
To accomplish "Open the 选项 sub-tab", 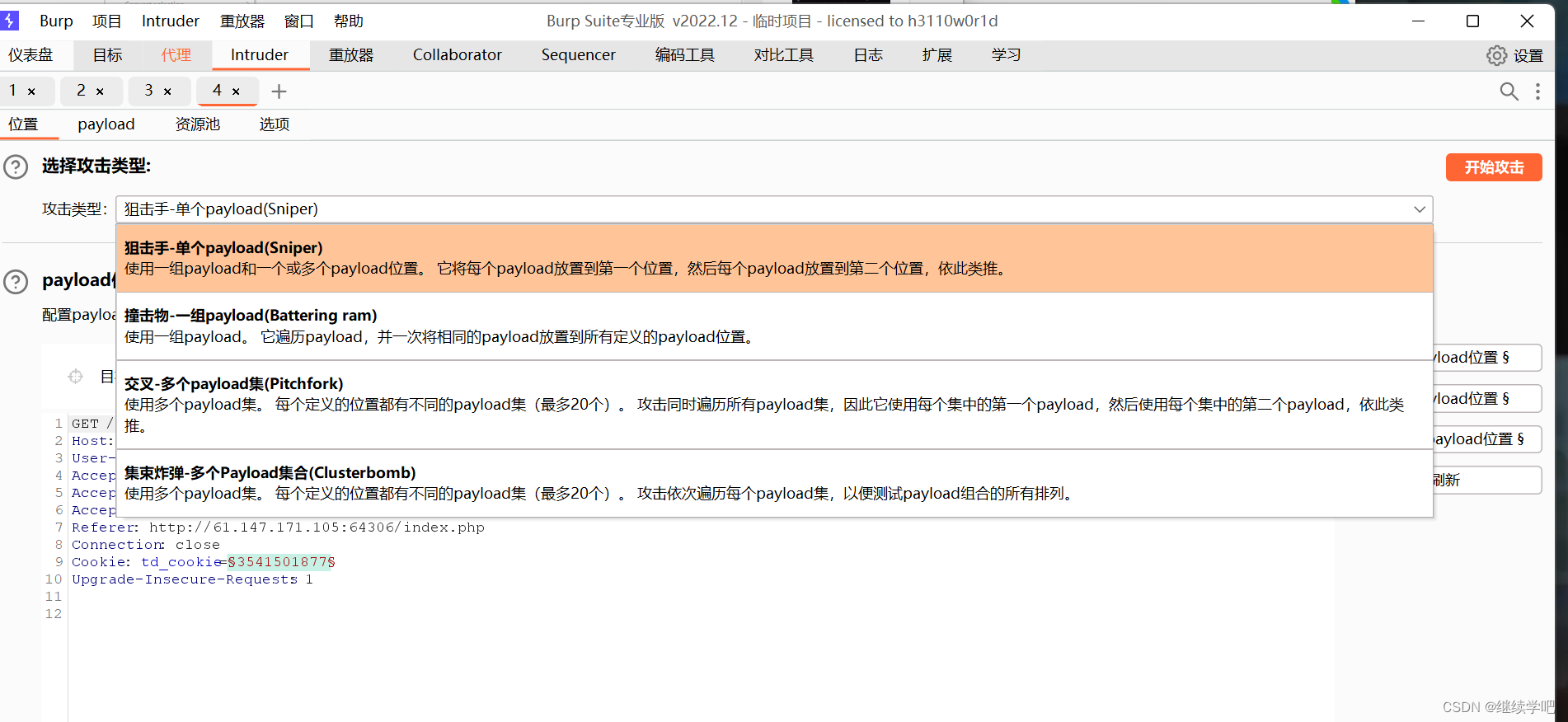I will pos(275,124).
